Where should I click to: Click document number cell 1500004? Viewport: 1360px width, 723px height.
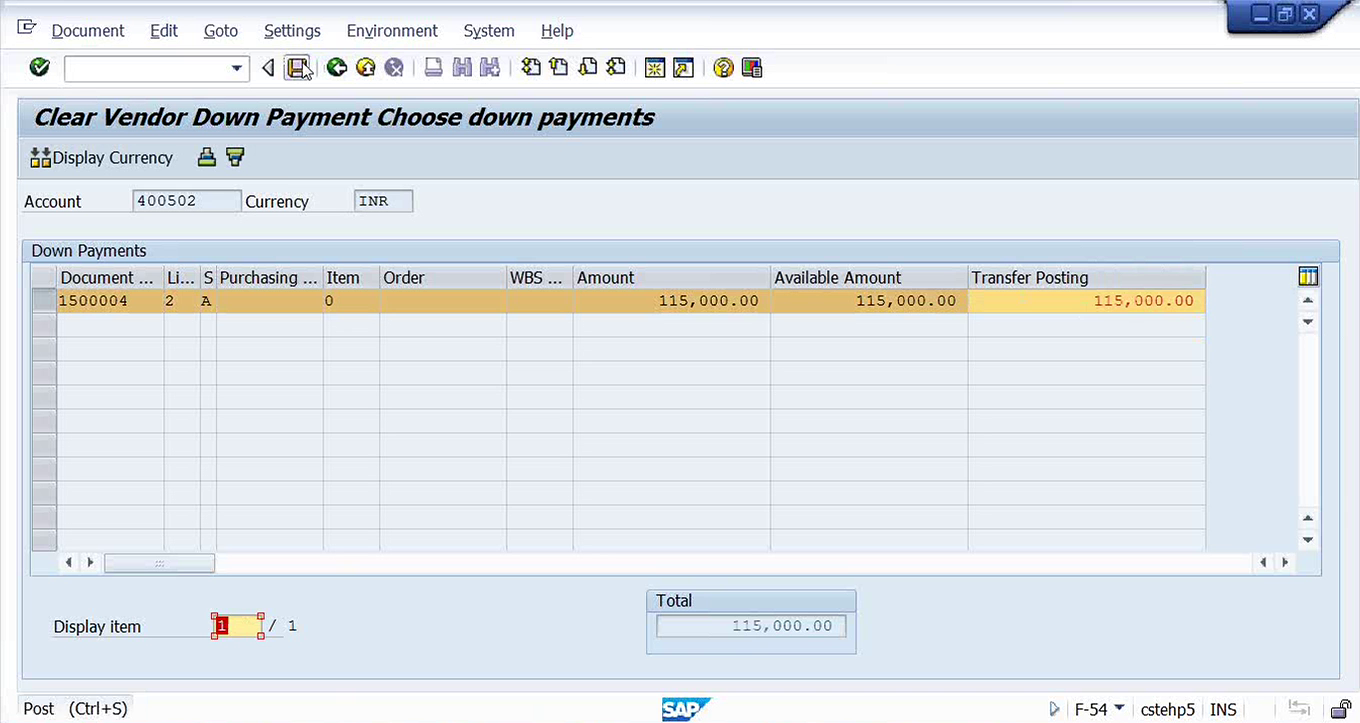pos(110,300)
